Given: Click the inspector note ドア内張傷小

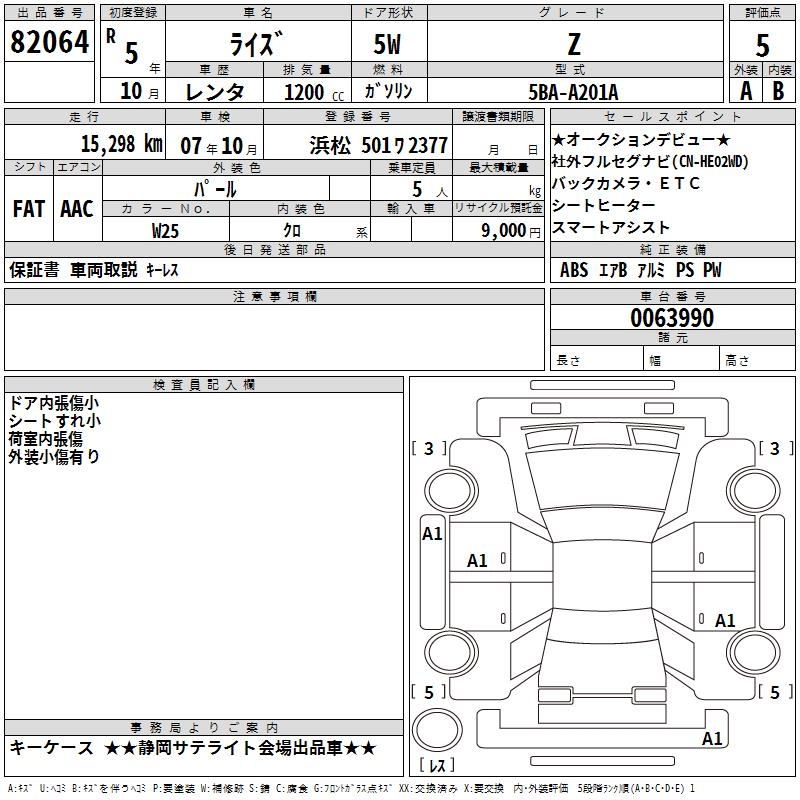Looking at the screenshot, I should pyautogui.click(x=54, y=403).
